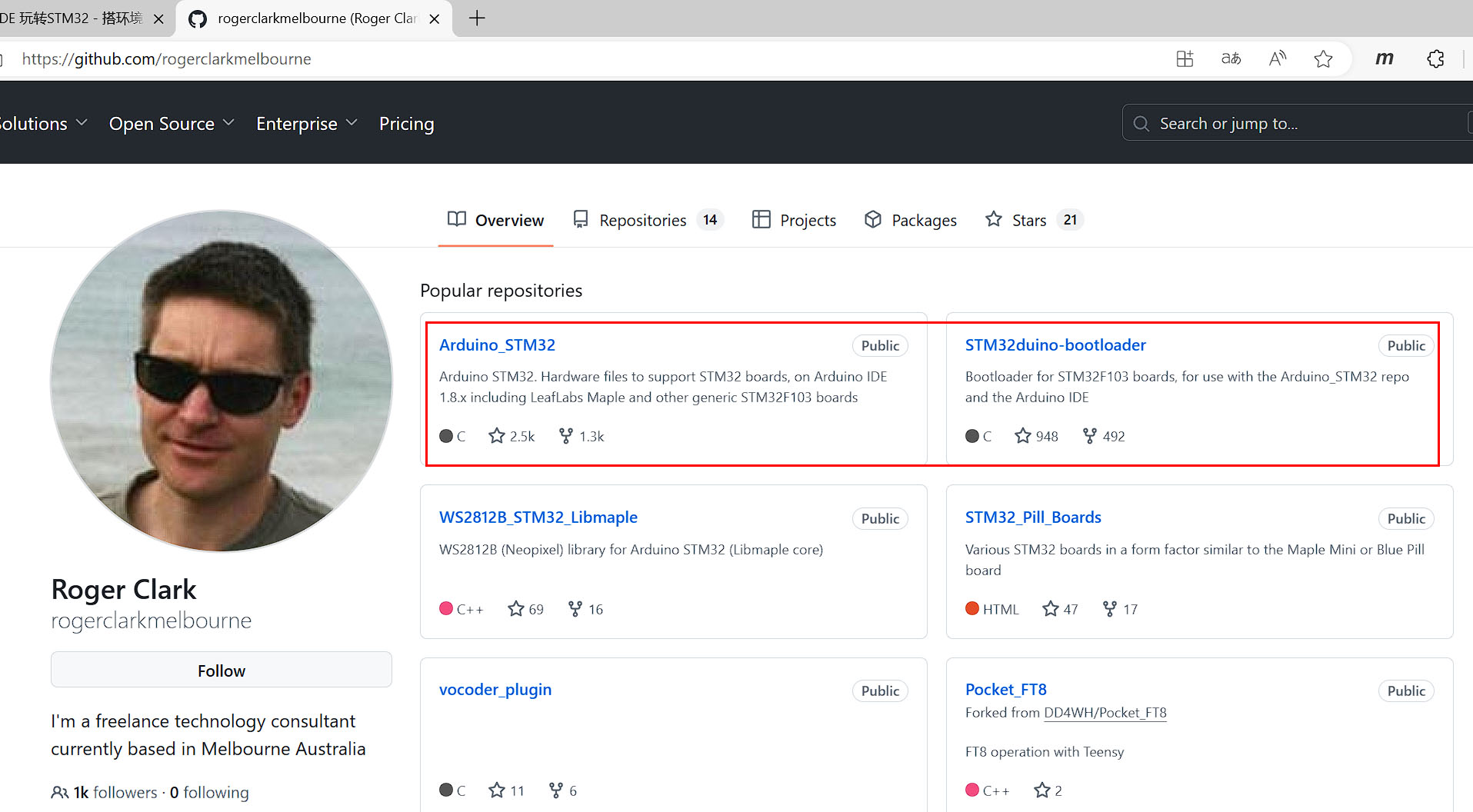Open the 'm' extension icon
1473x812 pixels.
1385,58
